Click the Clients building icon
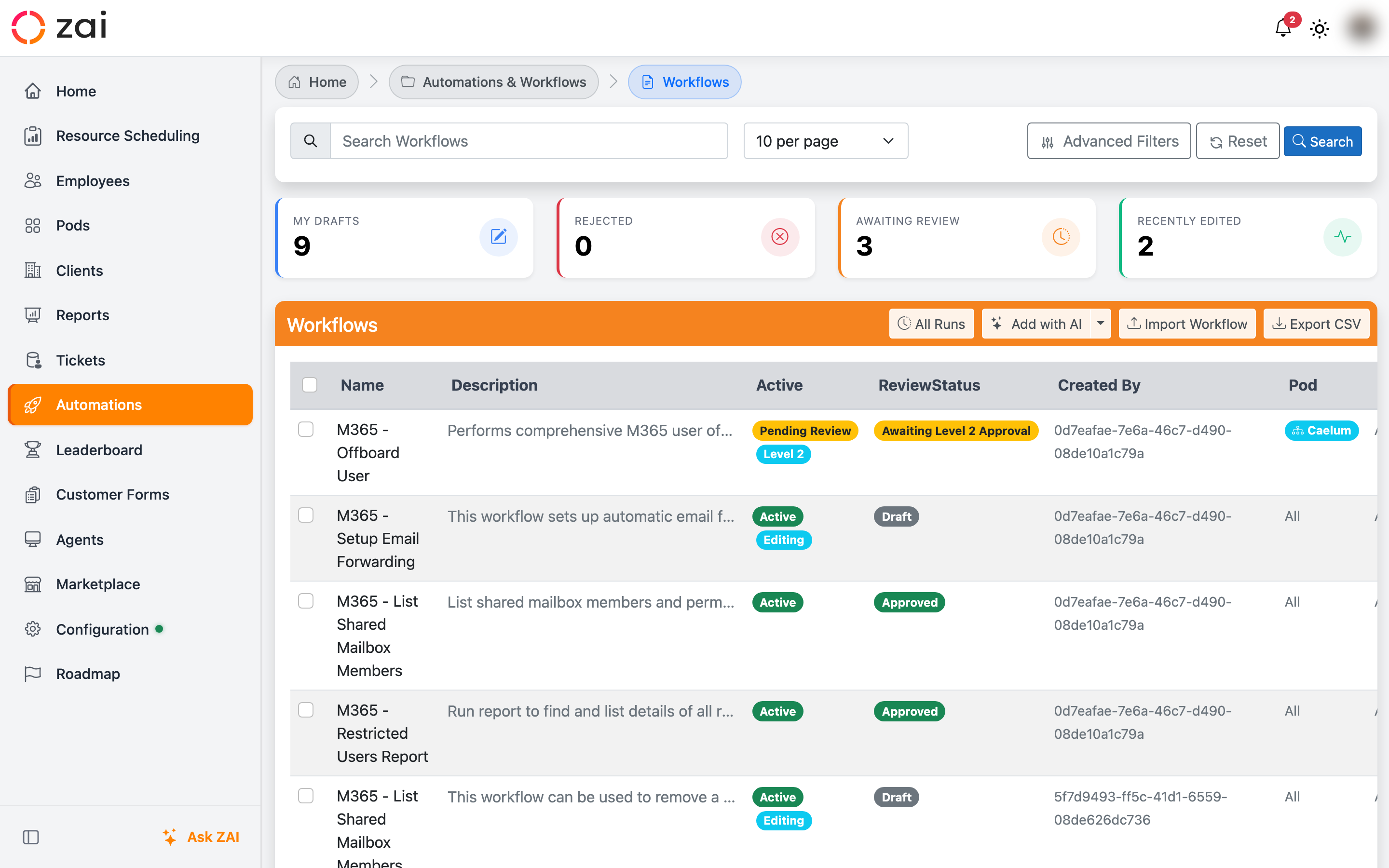This screenshot has width=1389, height=868. click(33, 271)
